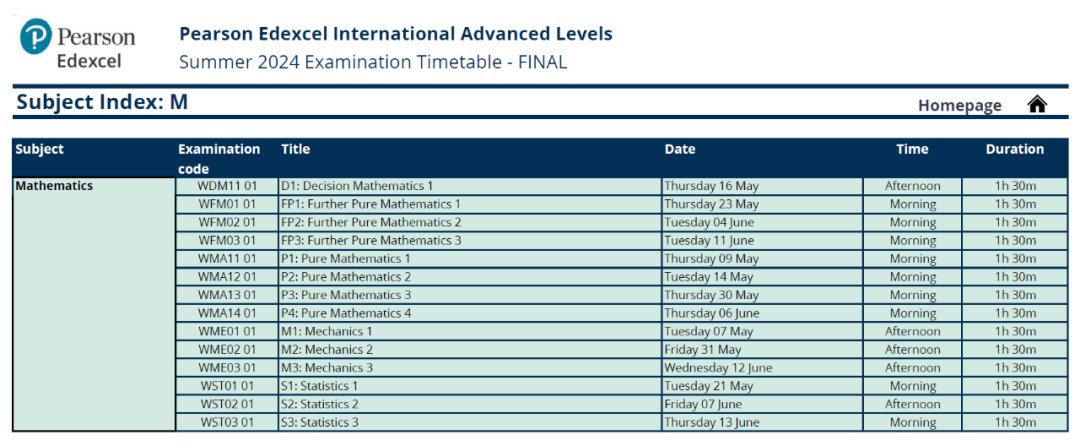Click the Wednesday 12 June date cell
1080x446 pixels.
(x=762, y=368)
